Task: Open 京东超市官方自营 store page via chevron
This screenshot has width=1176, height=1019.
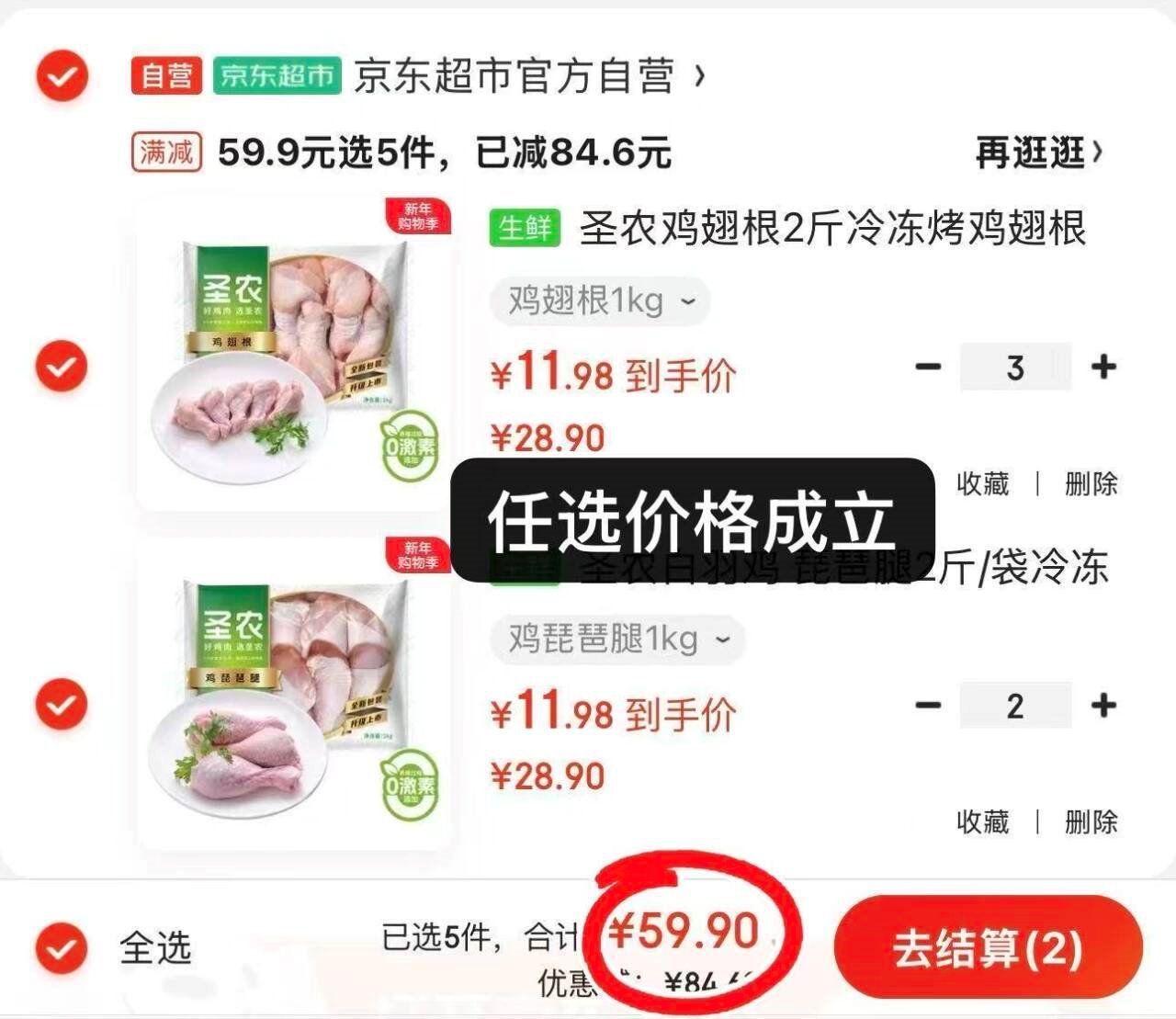Action: (x=700, y=75)
